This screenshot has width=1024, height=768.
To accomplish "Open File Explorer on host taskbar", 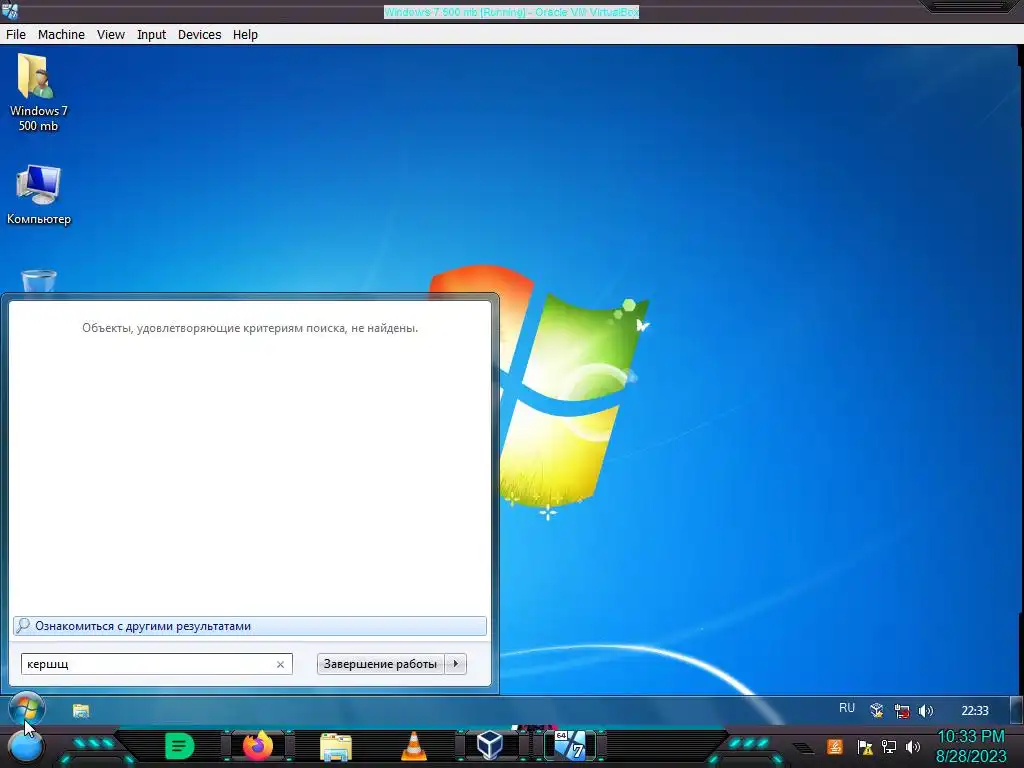I will [336, 747].
